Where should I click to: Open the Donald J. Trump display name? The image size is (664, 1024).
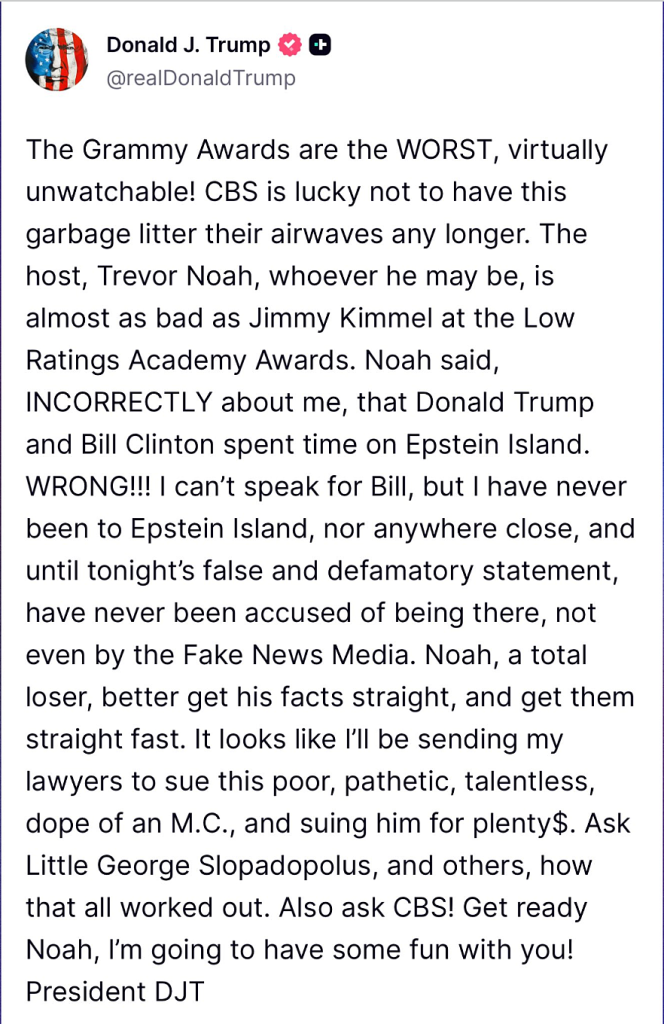[188, 45]
